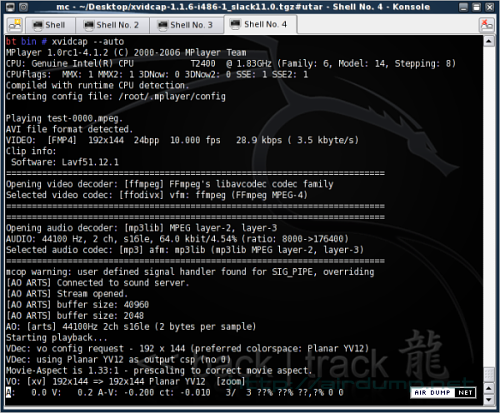Click the 'Creating config file' line
This screenshot has height=413, width=500.
[116, 97]
